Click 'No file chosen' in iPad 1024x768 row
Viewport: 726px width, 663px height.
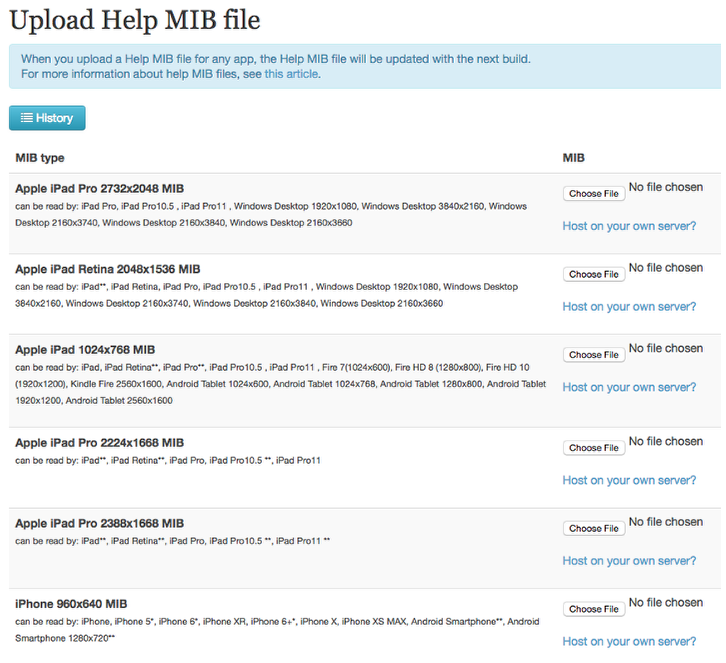666,348
